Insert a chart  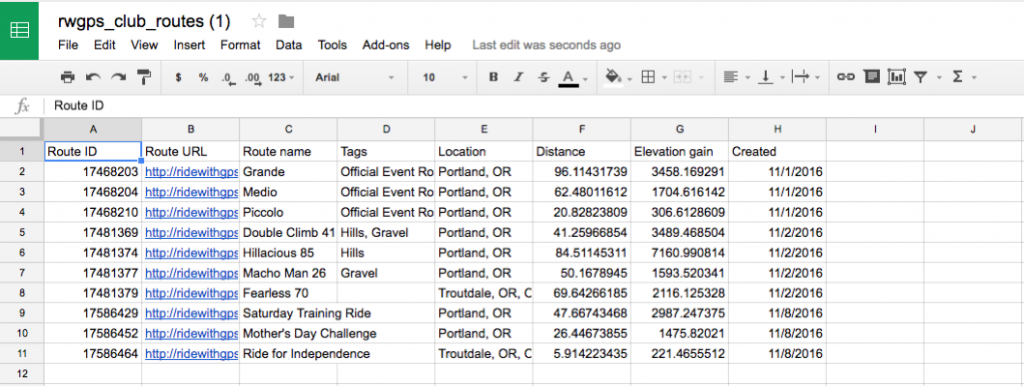point(897,77)
